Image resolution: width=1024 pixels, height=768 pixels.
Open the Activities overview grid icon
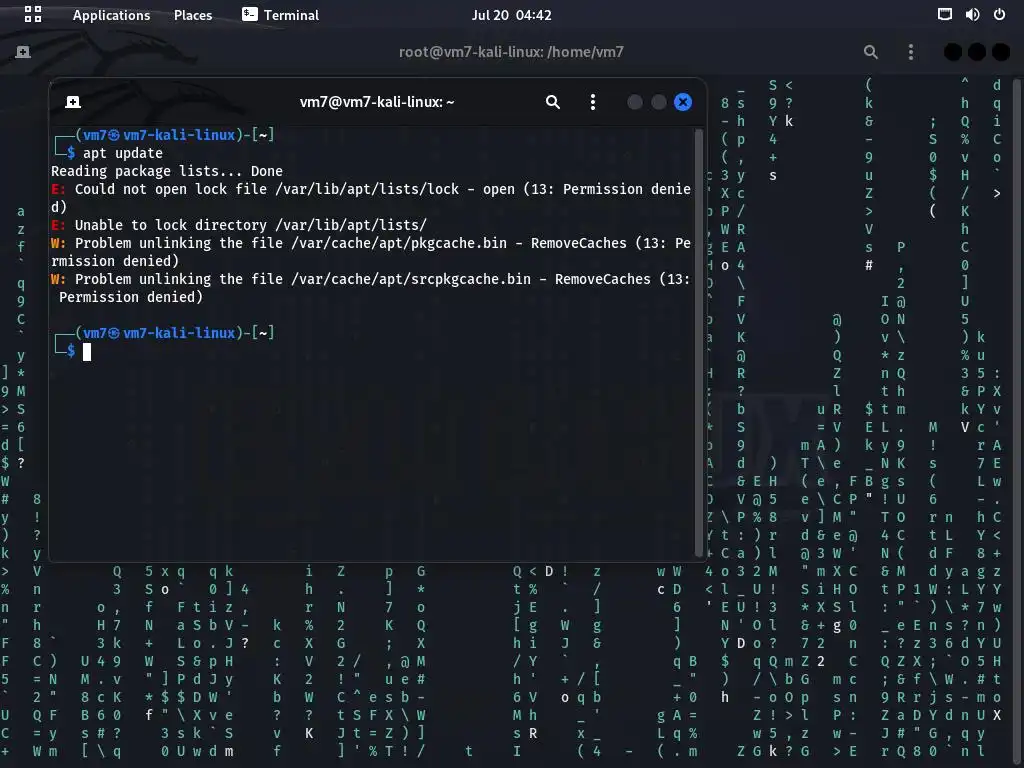coord(33,14)
